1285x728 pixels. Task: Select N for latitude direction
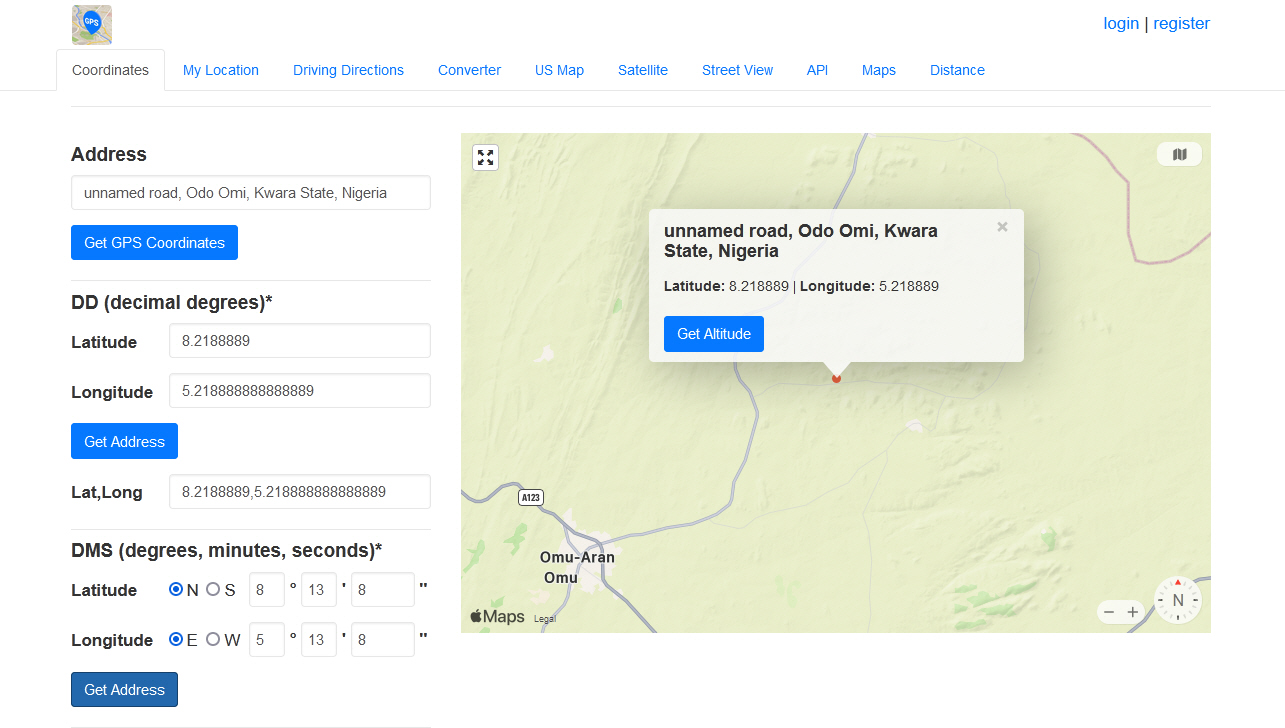[176, 589]
